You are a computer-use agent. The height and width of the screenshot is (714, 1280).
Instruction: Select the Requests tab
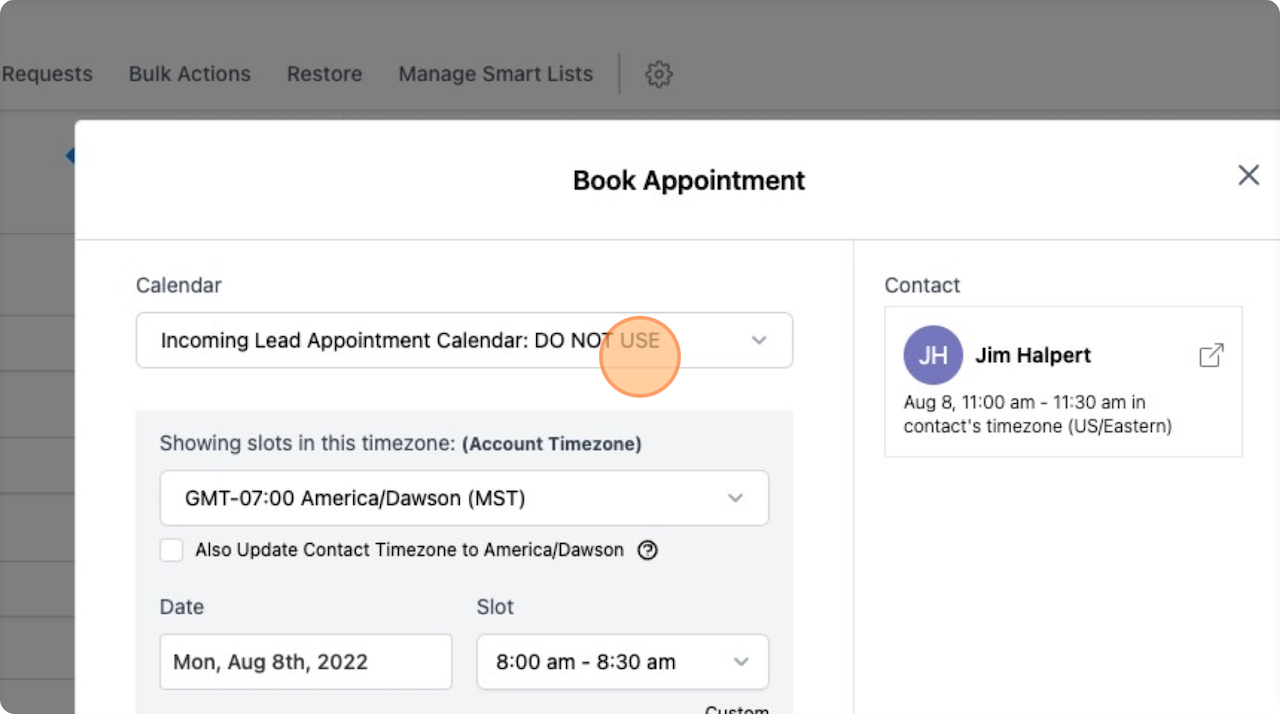pos(47,74)
